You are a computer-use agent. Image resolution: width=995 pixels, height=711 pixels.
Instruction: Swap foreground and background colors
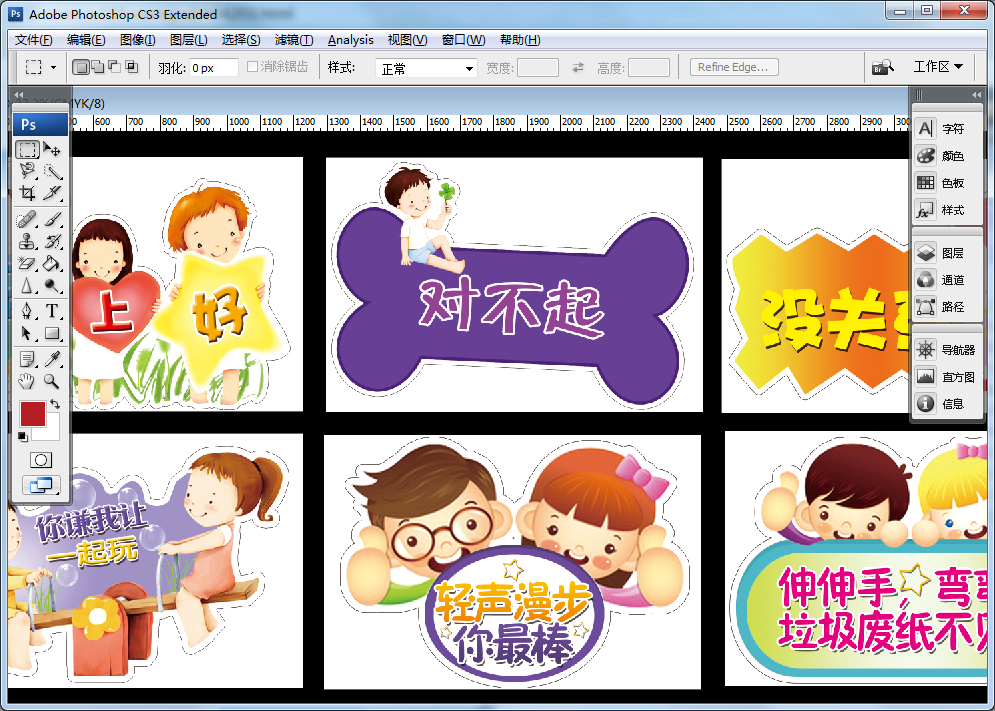(x=55, y=404)
